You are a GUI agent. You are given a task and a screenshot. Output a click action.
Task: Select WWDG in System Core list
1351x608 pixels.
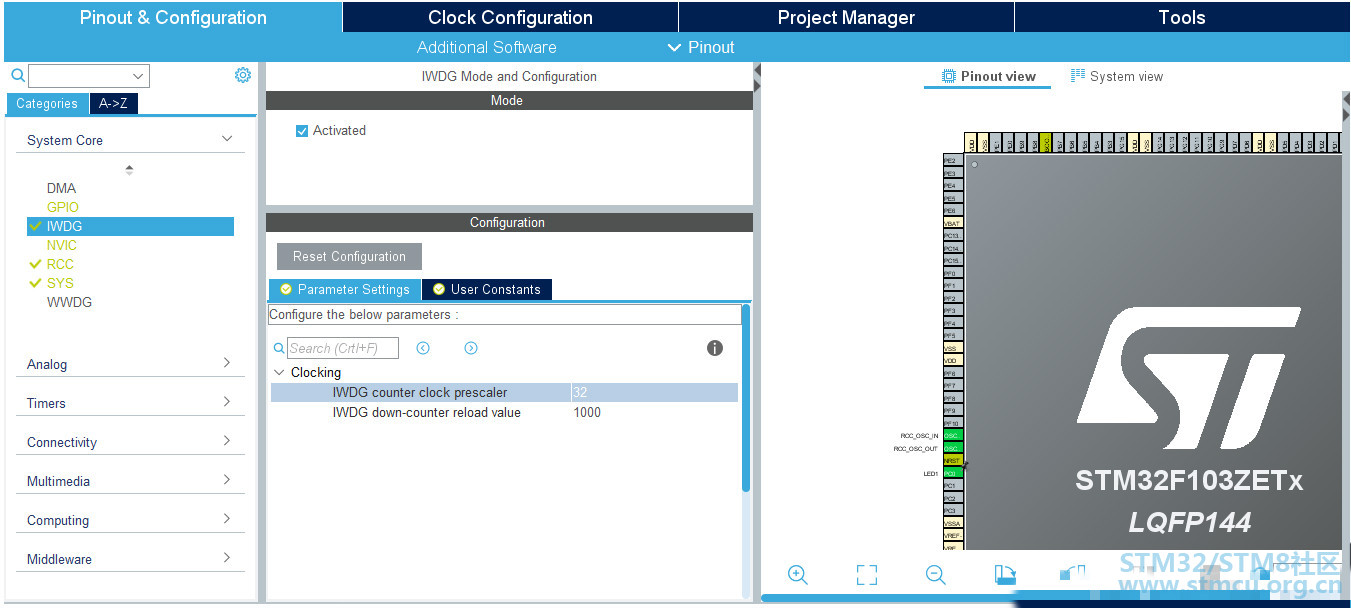69,302
